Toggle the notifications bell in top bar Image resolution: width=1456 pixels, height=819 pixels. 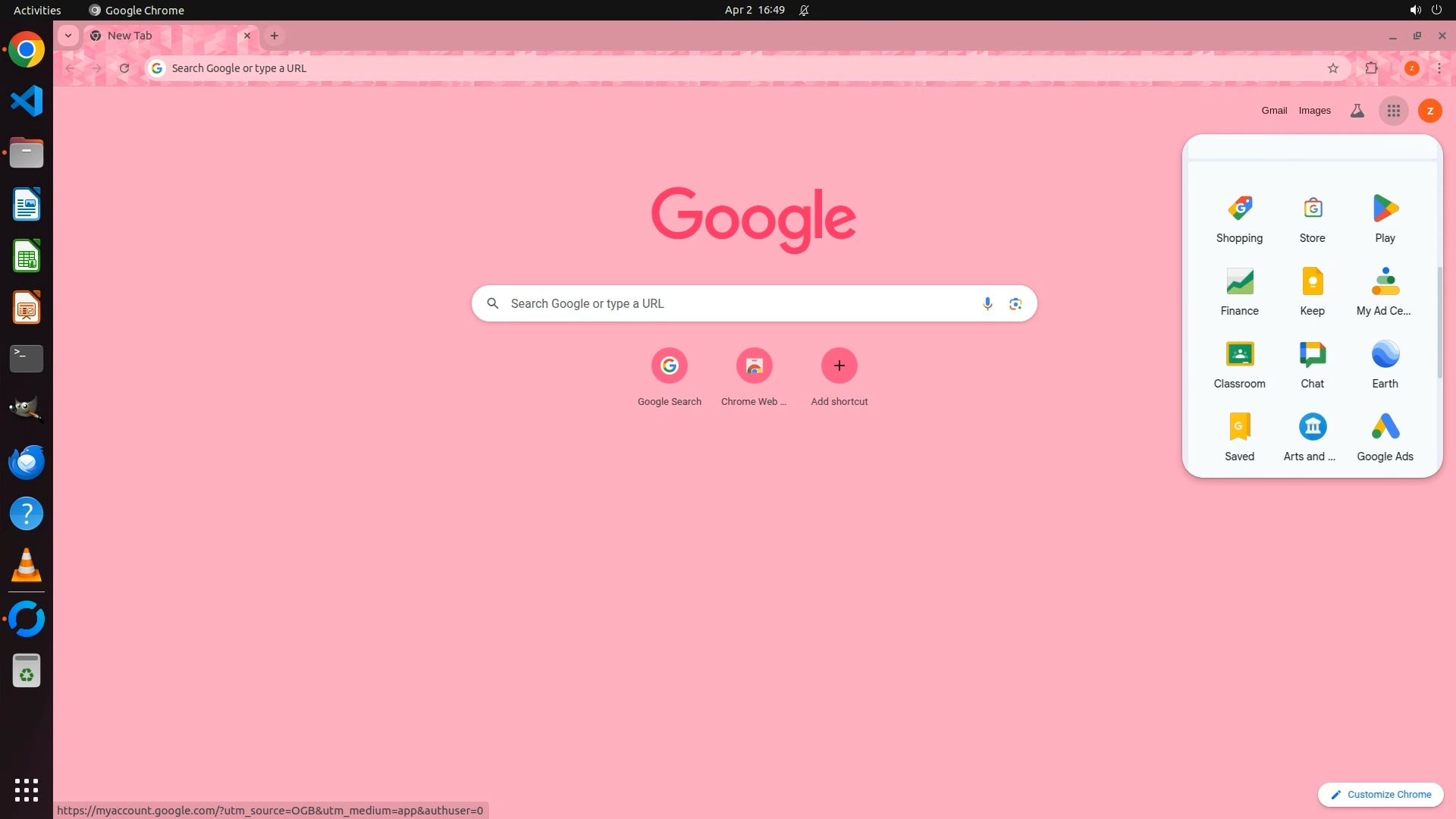tap(804, 10)
